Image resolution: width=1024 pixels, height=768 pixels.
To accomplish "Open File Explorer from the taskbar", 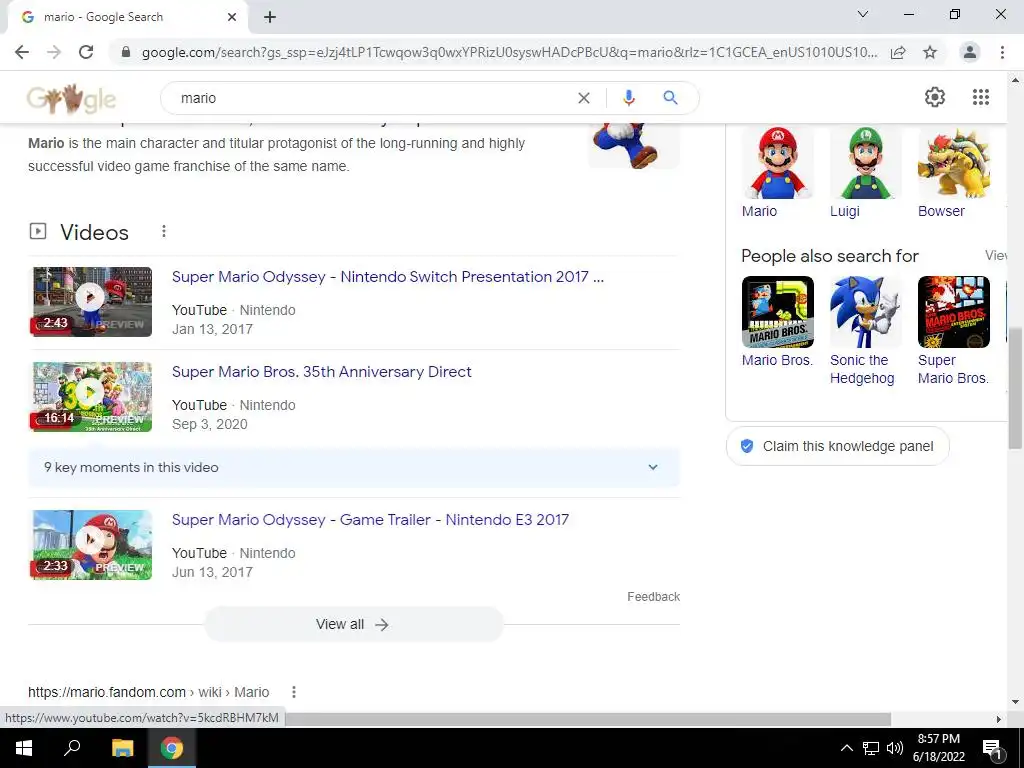I will tap(122, 748).
